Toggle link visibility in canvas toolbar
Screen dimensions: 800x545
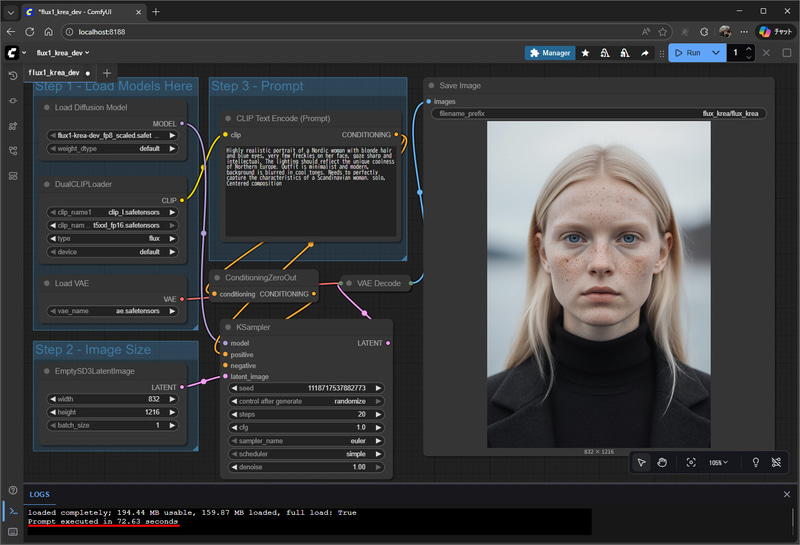coord(776,462)
